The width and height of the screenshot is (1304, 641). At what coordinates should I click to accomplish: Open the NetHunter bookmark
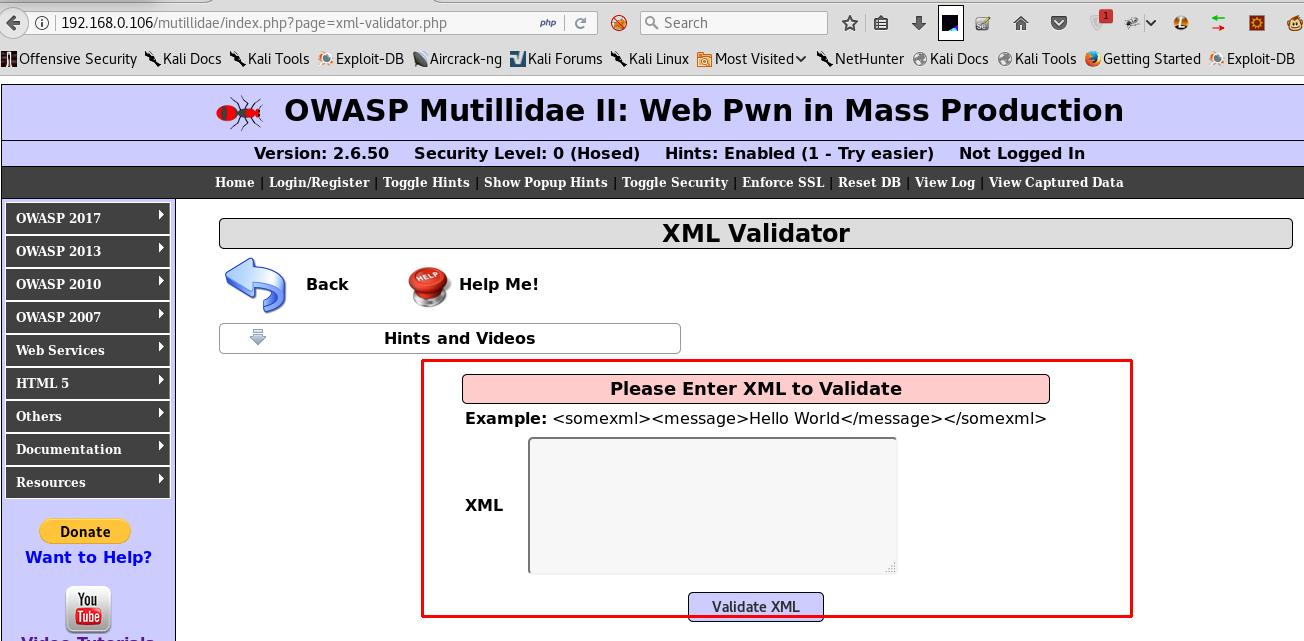coord(860,59)
